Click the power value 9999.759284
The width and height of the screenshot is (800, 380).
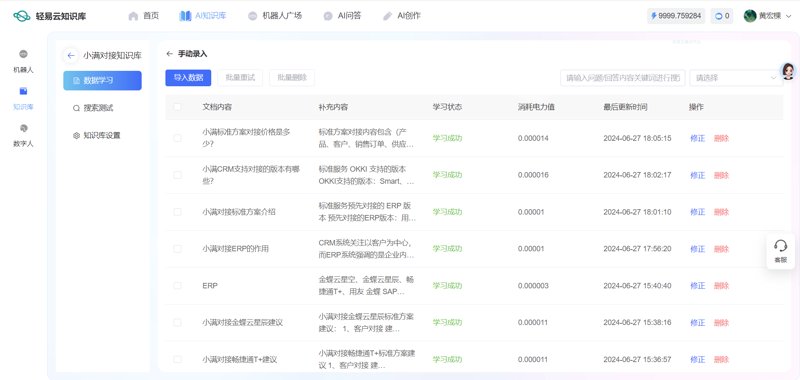[x=680, y=16]
